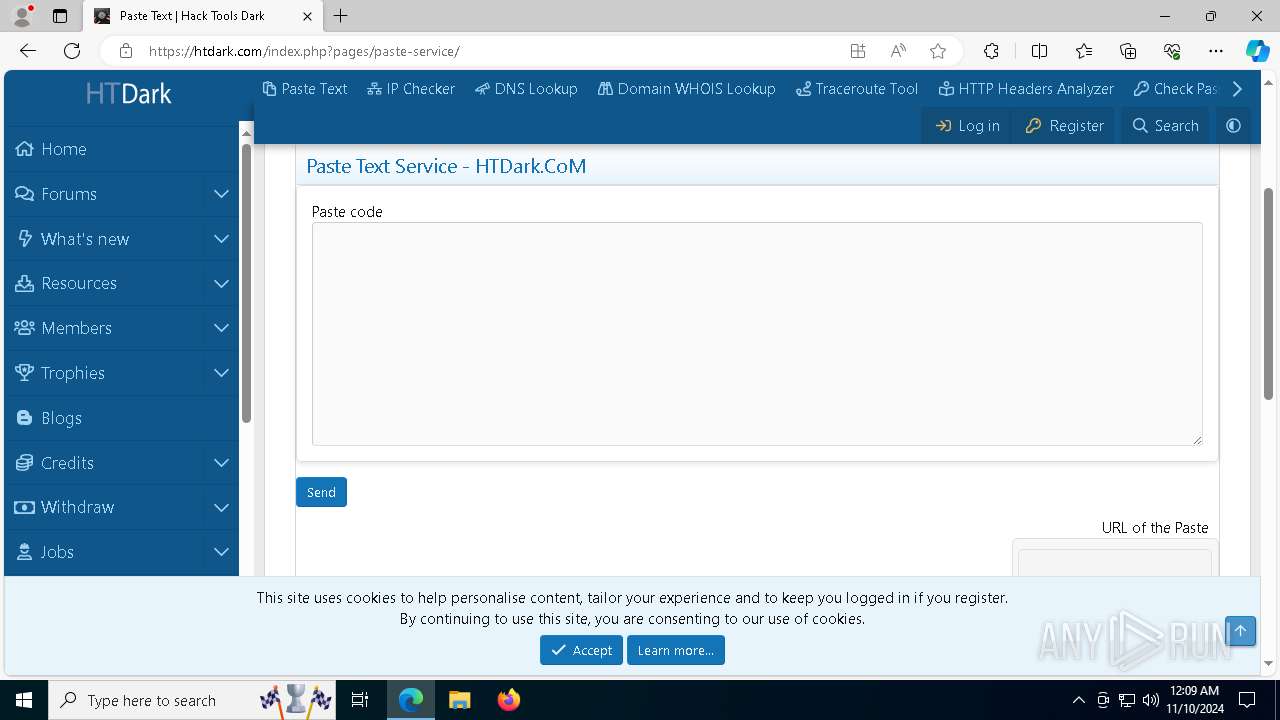
Task: Toggle Split screen icon
Action: click(1039, 51)
